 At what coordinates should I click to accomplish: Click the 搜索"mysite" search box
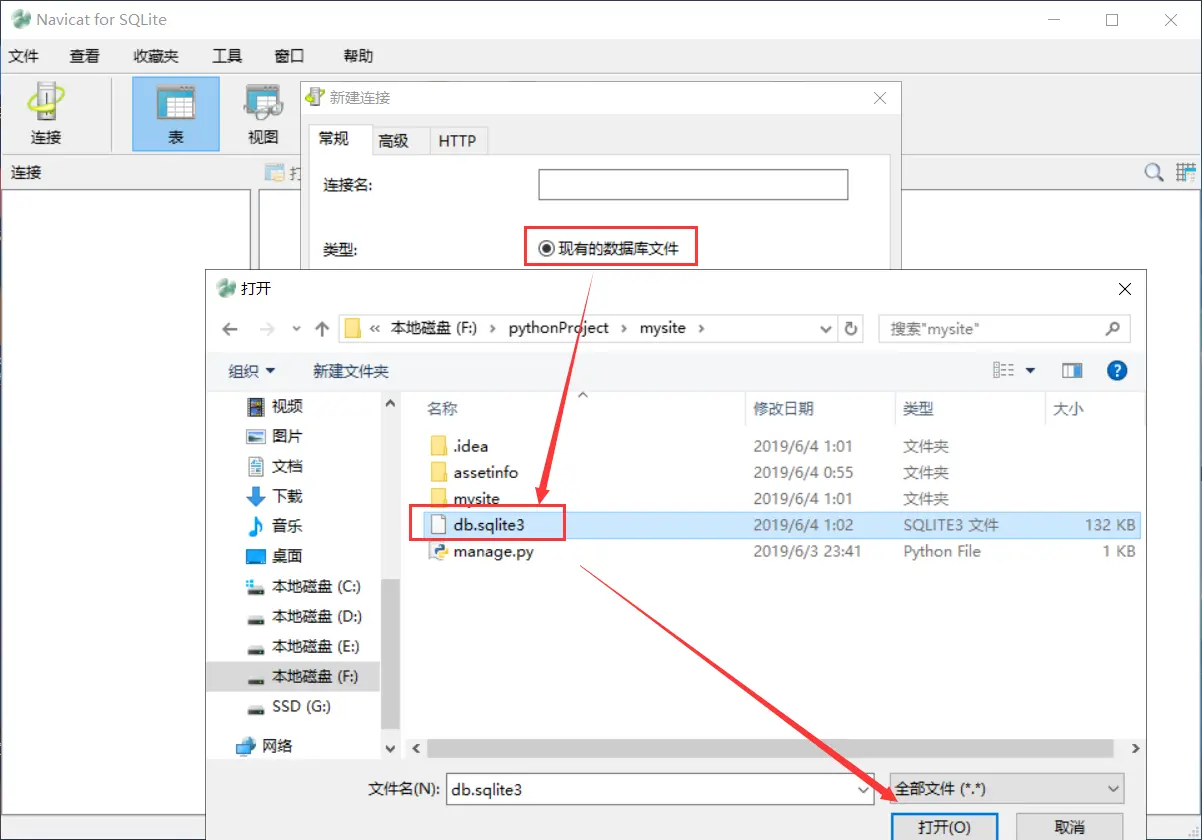tap(1004, 328)
